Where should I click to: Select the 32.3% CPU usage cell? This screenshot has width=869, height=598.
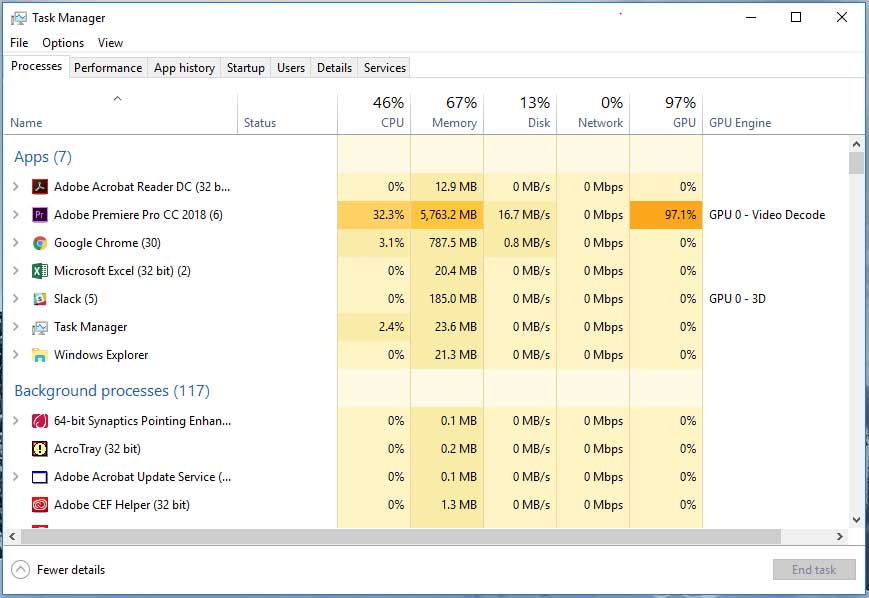(x=374, y=214)
